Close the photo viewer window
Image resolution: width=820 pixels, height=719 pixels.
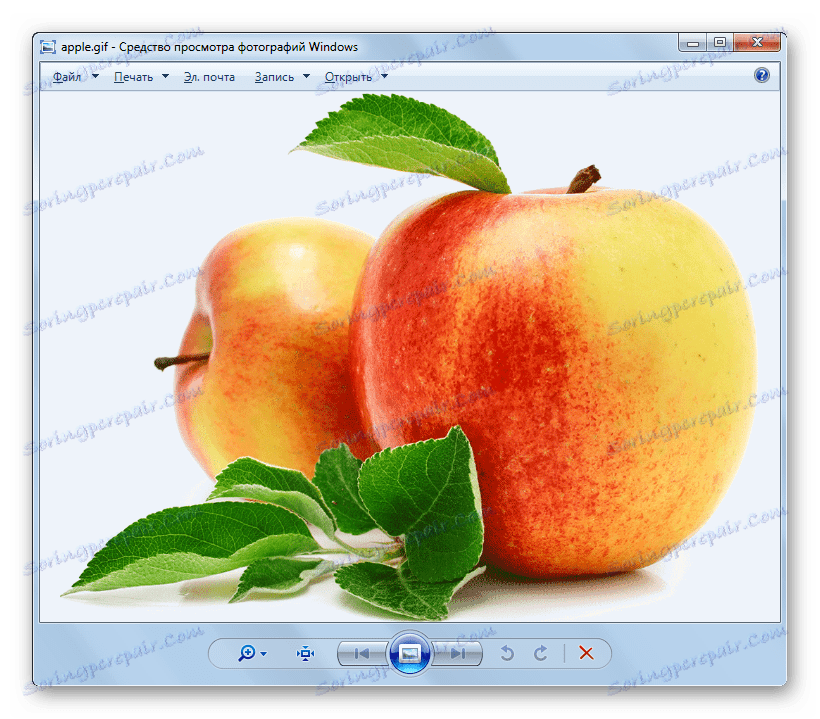tap(757, 43)
